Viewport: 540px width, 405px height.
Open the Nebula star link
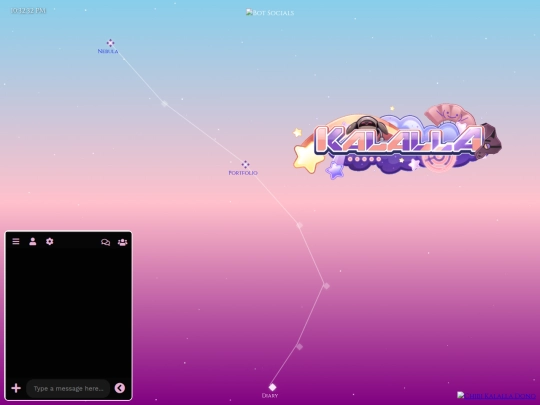point(108,47)
